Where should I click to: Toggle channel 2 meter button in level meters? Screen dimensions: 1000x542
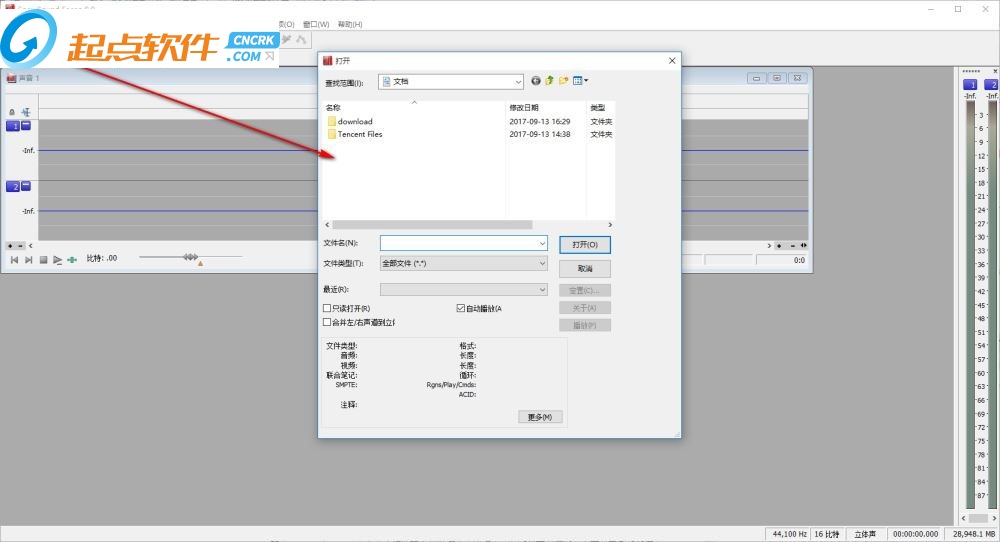992,85
